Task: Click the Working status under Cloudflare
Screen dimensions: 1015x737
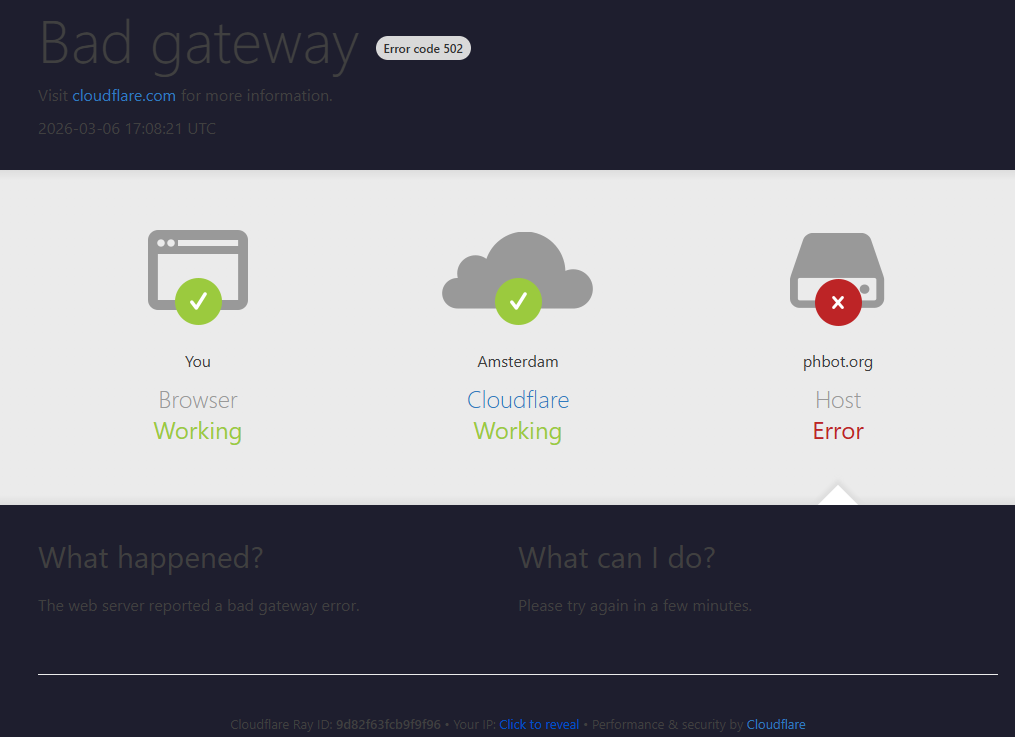Action: point(518,431)
